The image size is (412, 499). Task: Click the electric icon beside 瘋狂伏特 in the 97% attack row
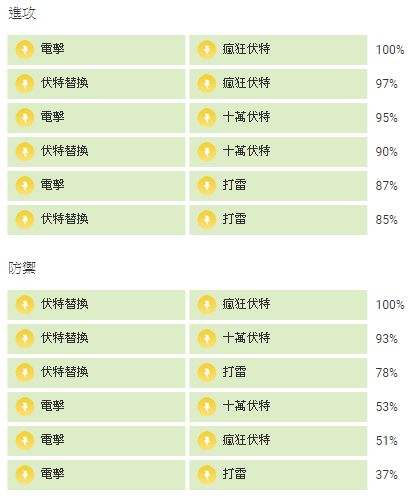[207, 84]
